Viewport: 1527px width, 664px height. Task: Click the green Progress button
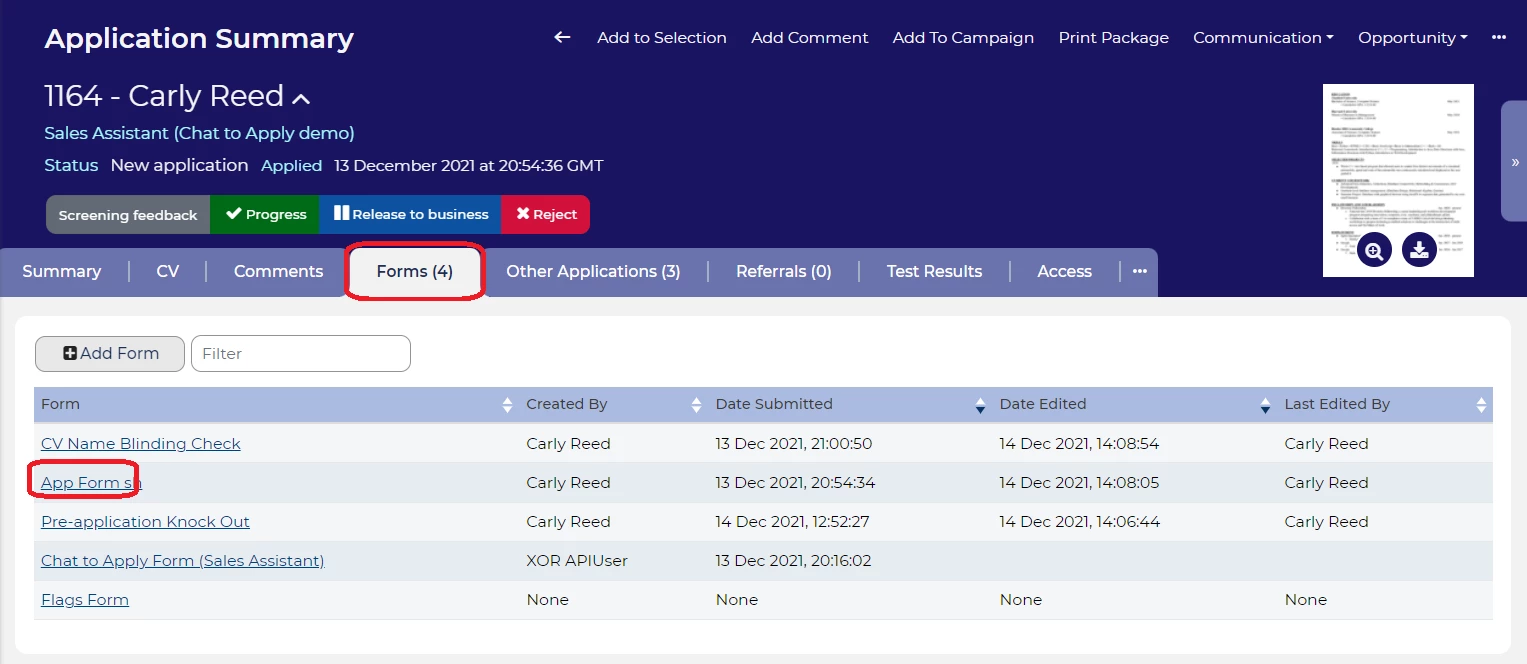pyautogui.click(x=265, y=214)
